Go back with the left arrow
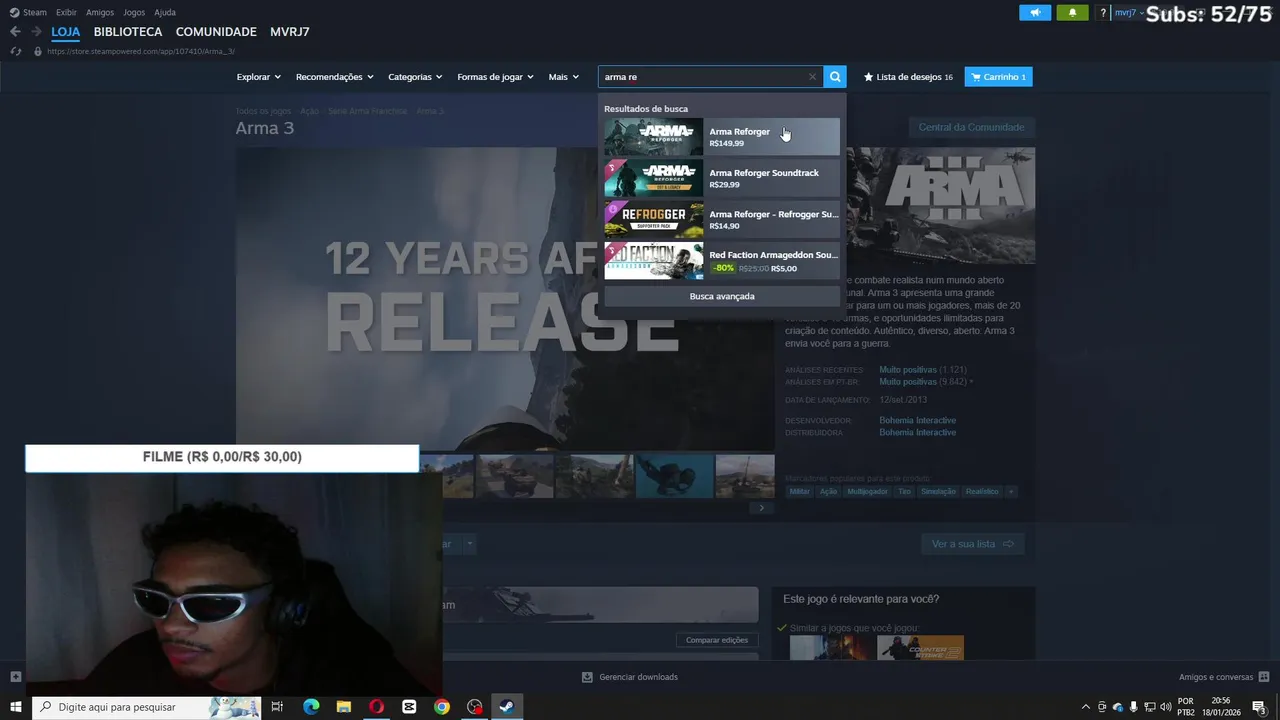 [x=15, y=32]
